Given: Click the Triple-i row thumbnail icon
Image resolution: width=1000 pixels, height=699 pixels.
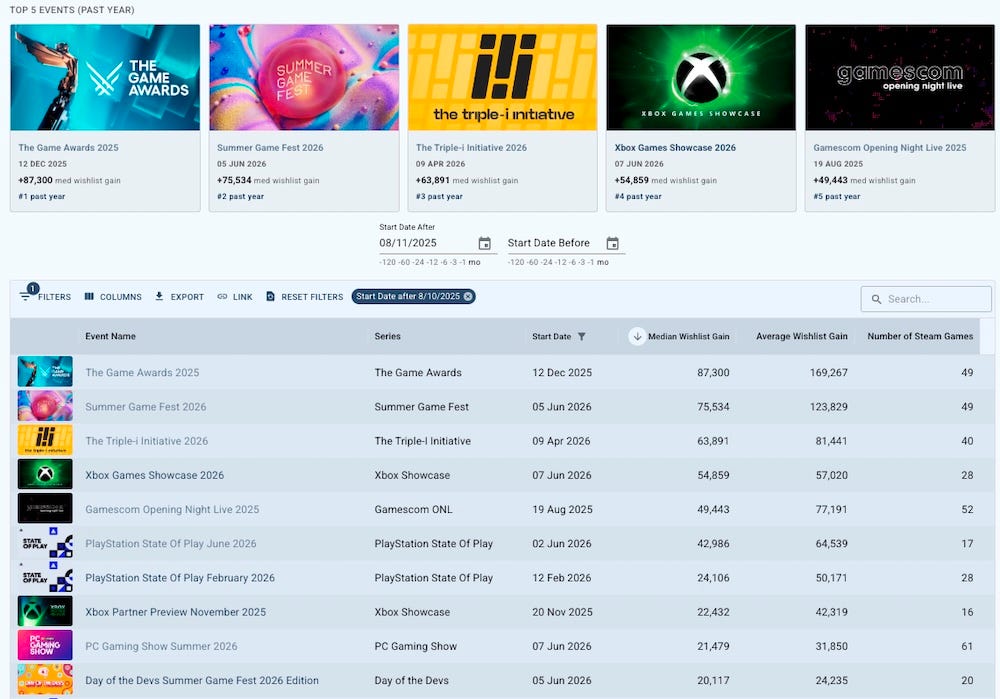Looking at the screenshot, I should point(45,440).
